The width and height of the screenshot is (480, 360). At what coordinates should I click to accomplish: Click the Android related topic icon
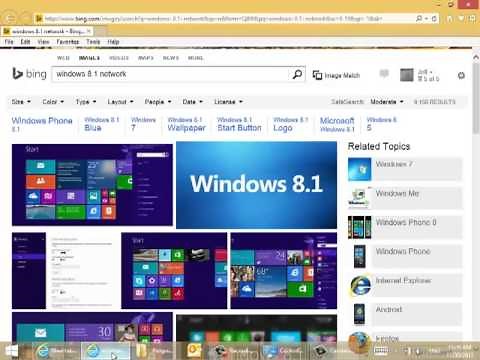click(x=360, y=314)
